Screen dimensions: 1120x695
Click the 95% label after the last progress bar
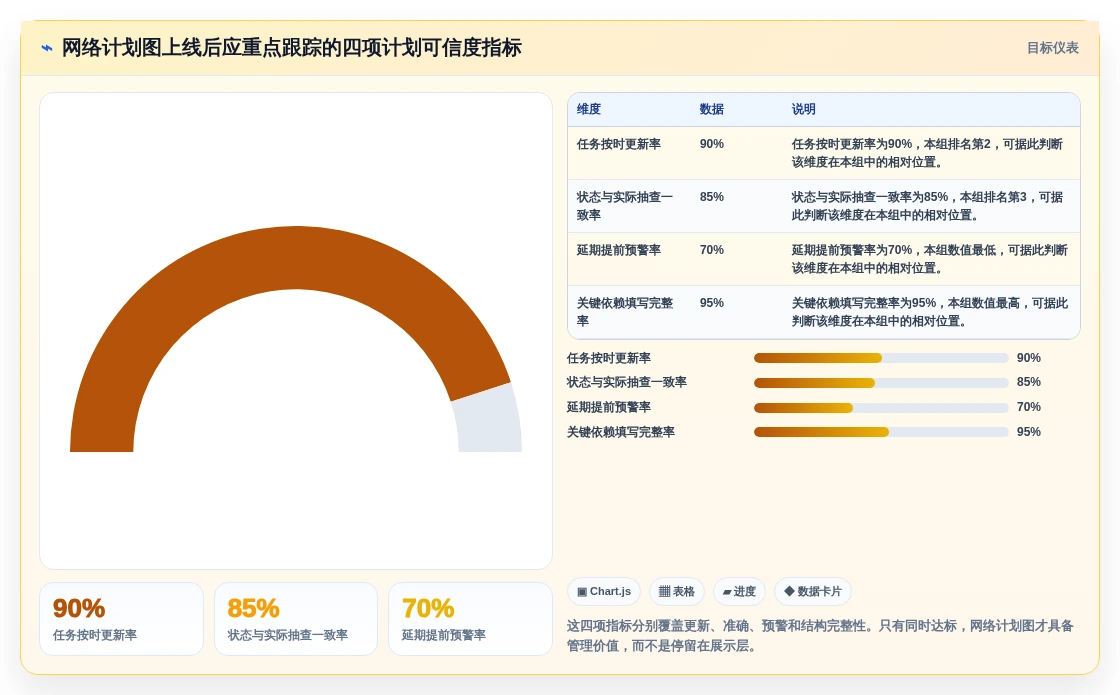(1029, 432)
